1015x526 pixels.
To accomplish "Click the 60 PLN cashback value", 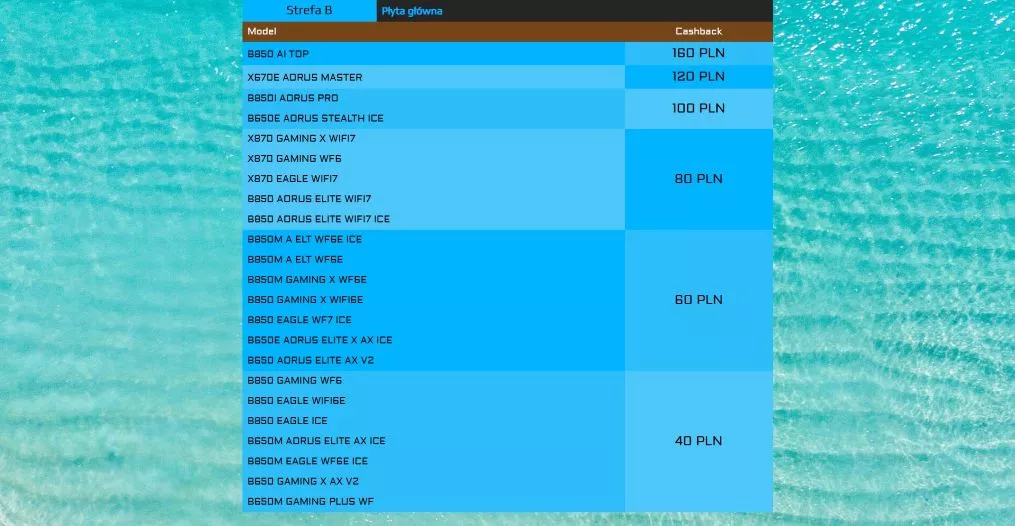I will 698,300.
